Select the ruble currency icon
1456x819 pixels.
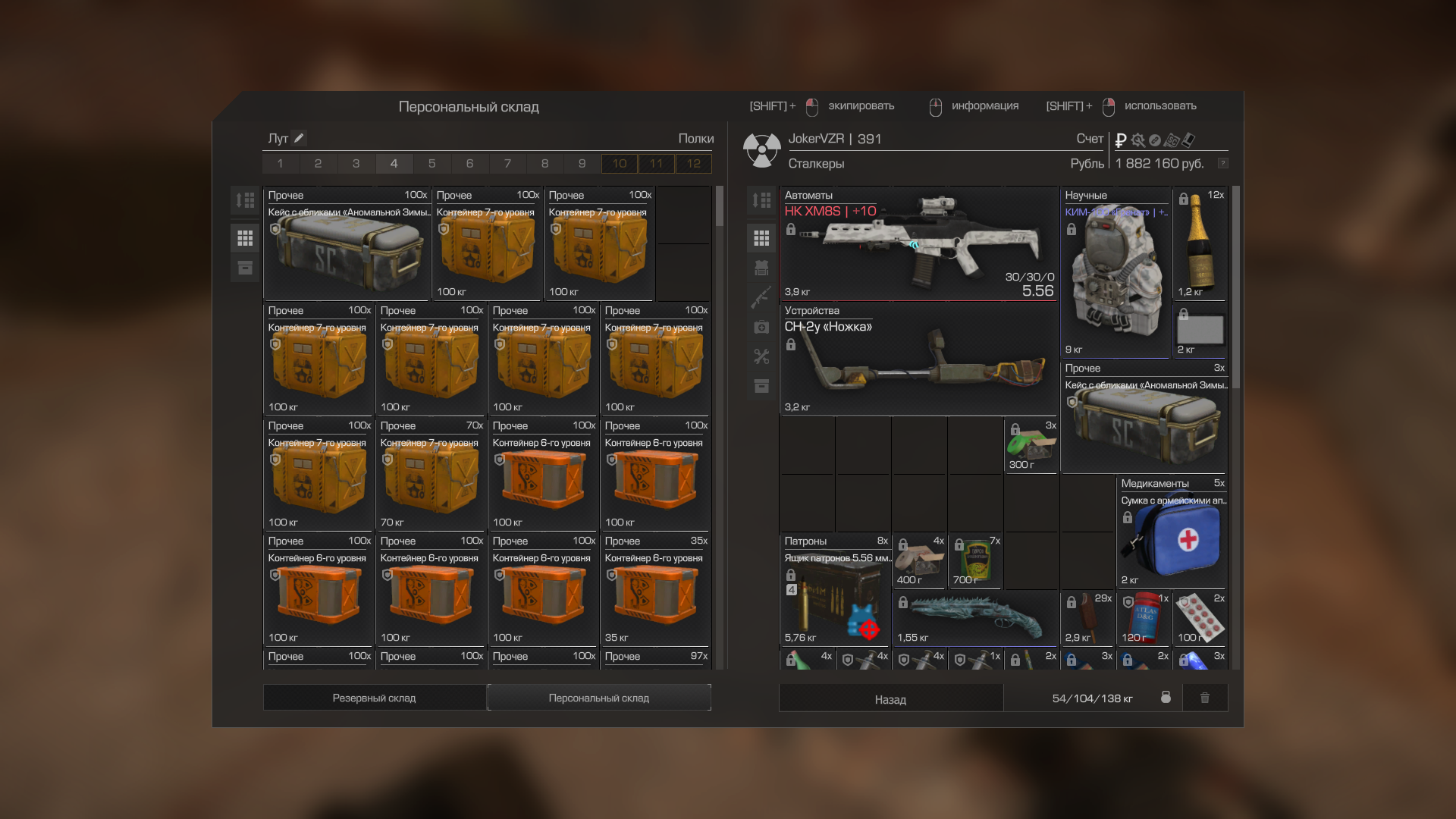(1121, 140)
